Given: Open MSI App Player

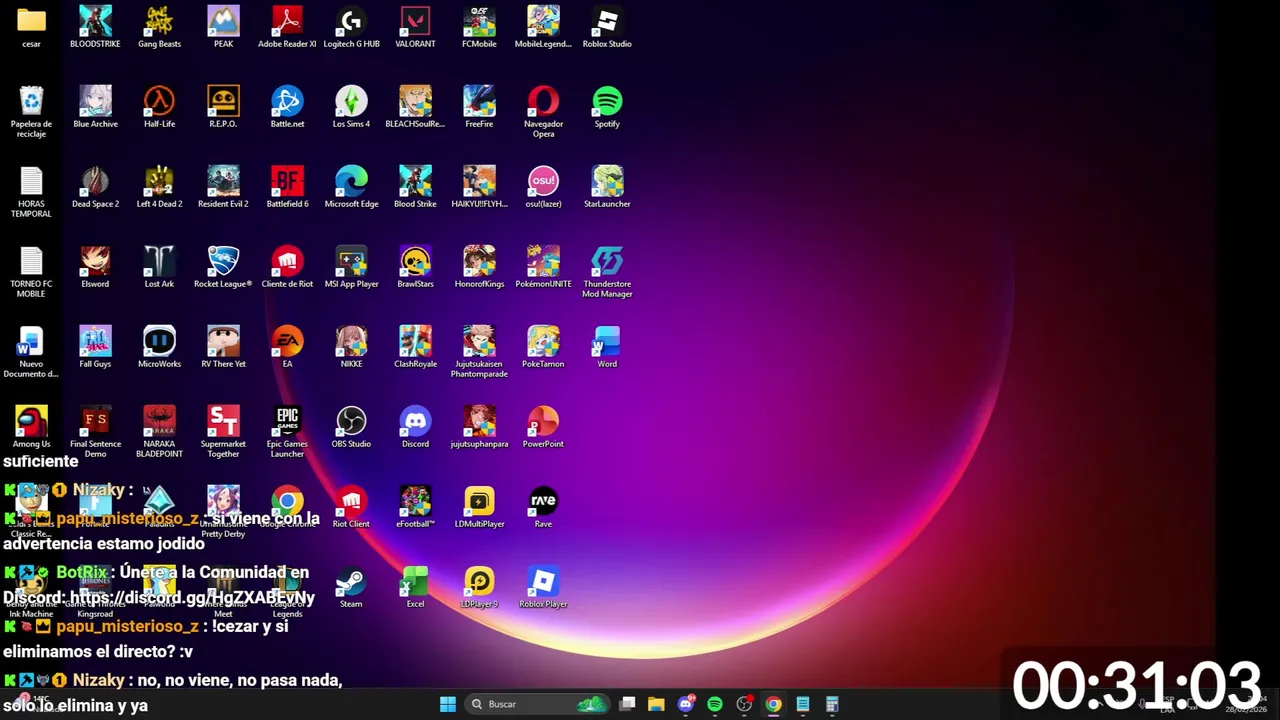Looking at the screenshot, I should [x=351, y=267].
